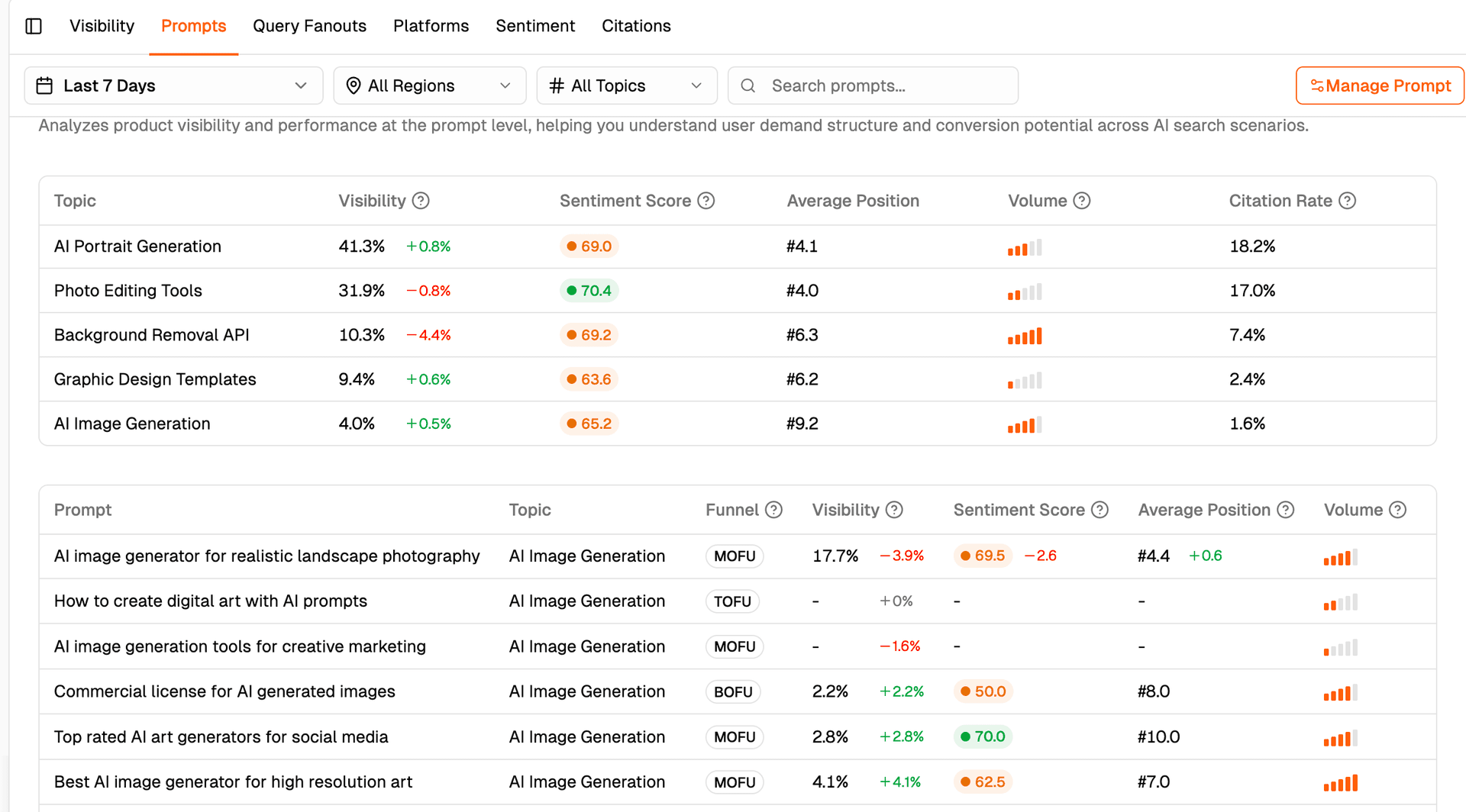The width and height of the screenshot is (1466, 812).
Task: Open prompt 'Top rated AI art generators for social media'
Action: point(738,736)
